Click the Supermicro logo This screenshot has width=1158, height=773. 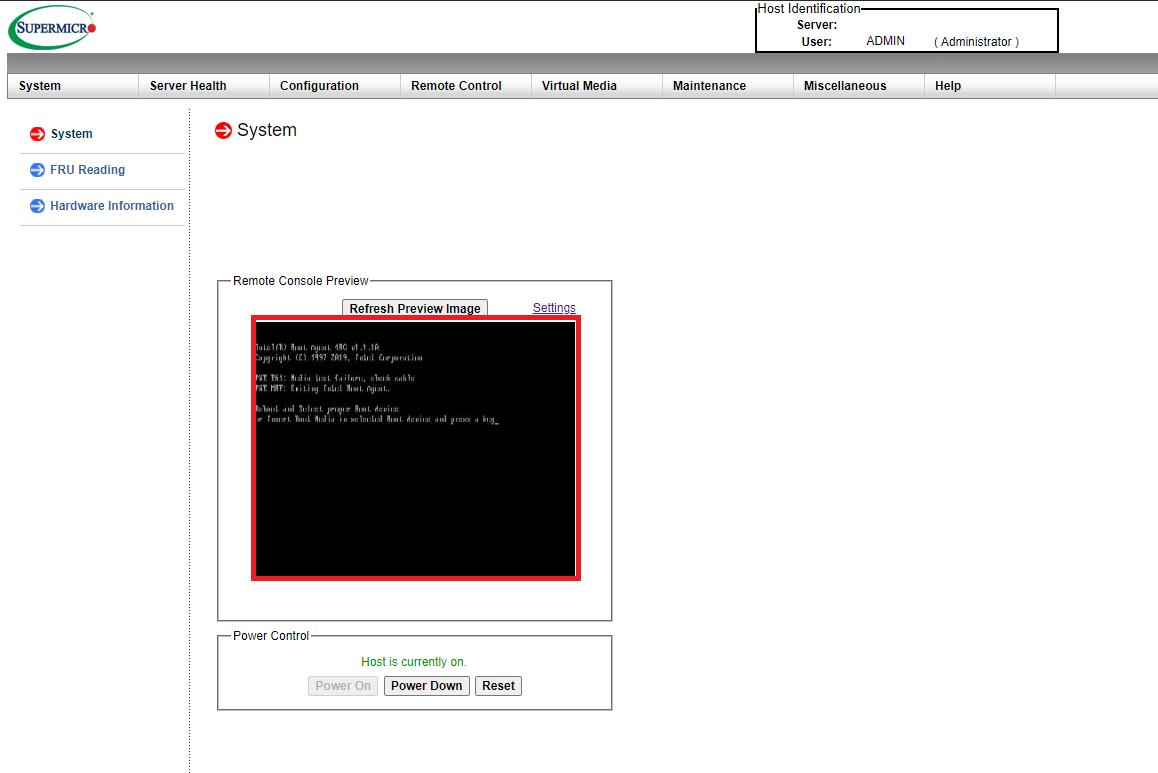53,28
